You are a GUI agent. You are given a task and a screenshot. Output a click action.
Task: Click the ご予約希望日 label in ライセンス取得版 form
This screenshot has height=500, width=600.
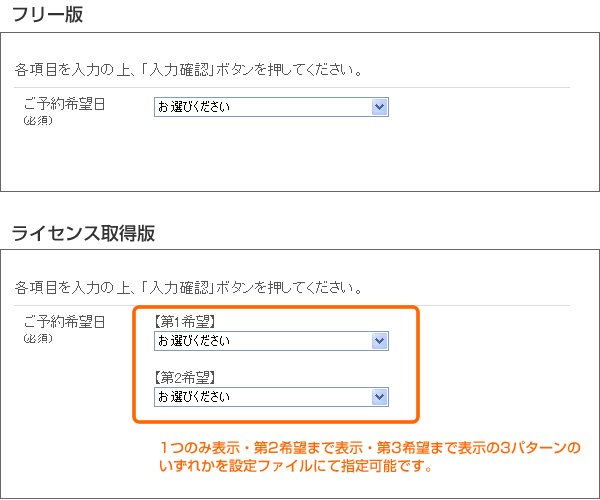(64, 322)
